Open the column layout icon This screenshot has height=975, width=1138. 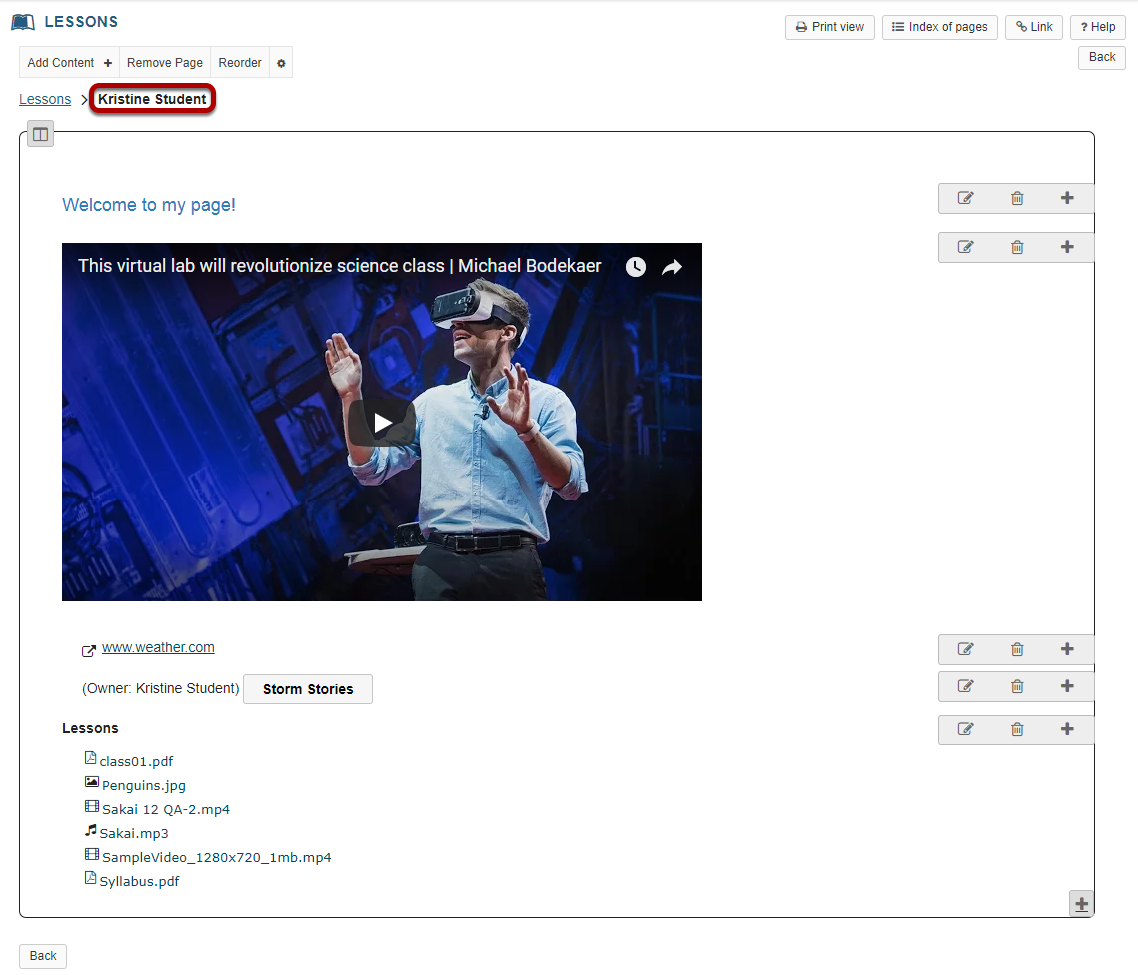click(x=41, y=134)
